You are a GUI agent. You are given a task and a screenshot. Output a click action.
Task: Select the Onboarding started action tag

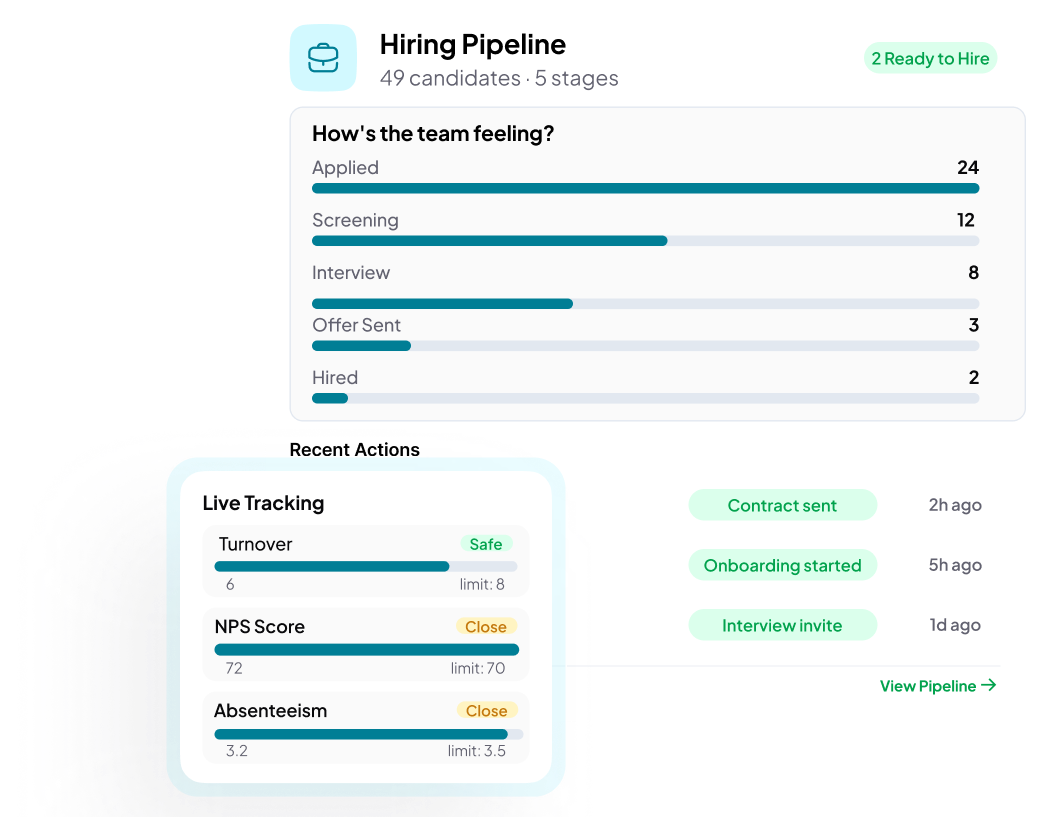(782, 565)
